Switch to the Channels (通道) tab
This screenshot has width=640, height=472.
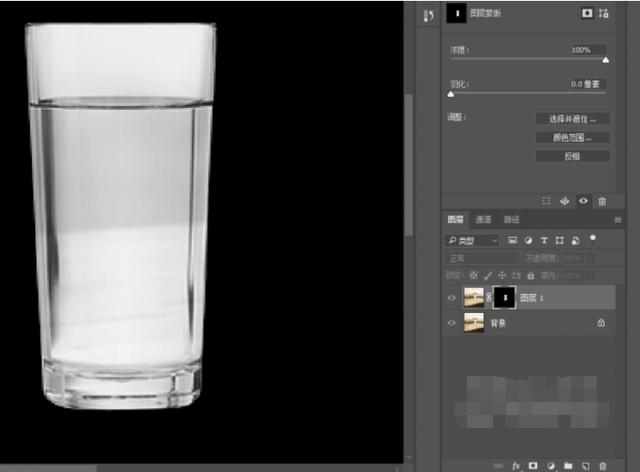[x=483, y=220]
